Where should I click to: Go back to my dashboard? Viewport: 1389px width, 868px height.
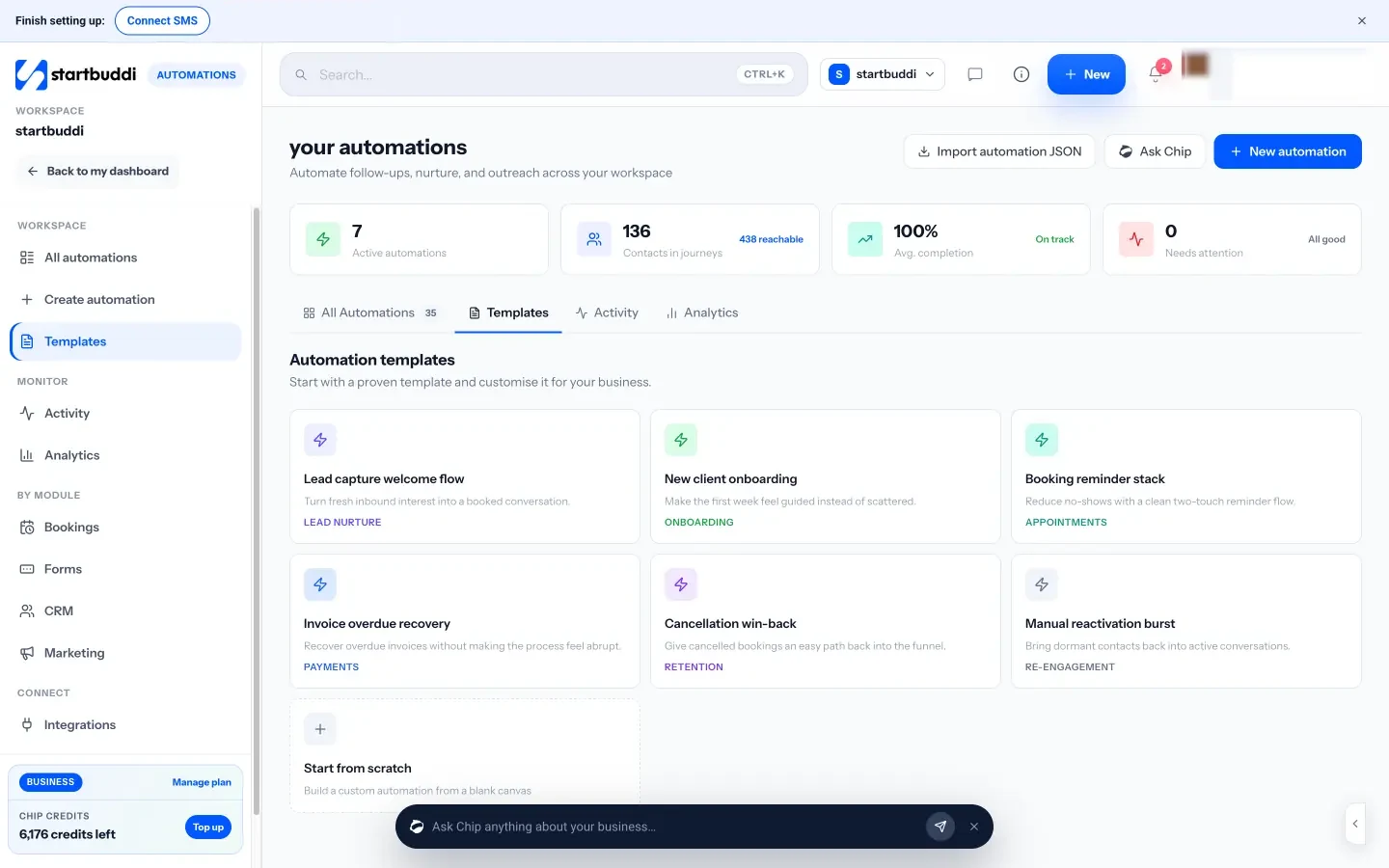tap(98, 172)
